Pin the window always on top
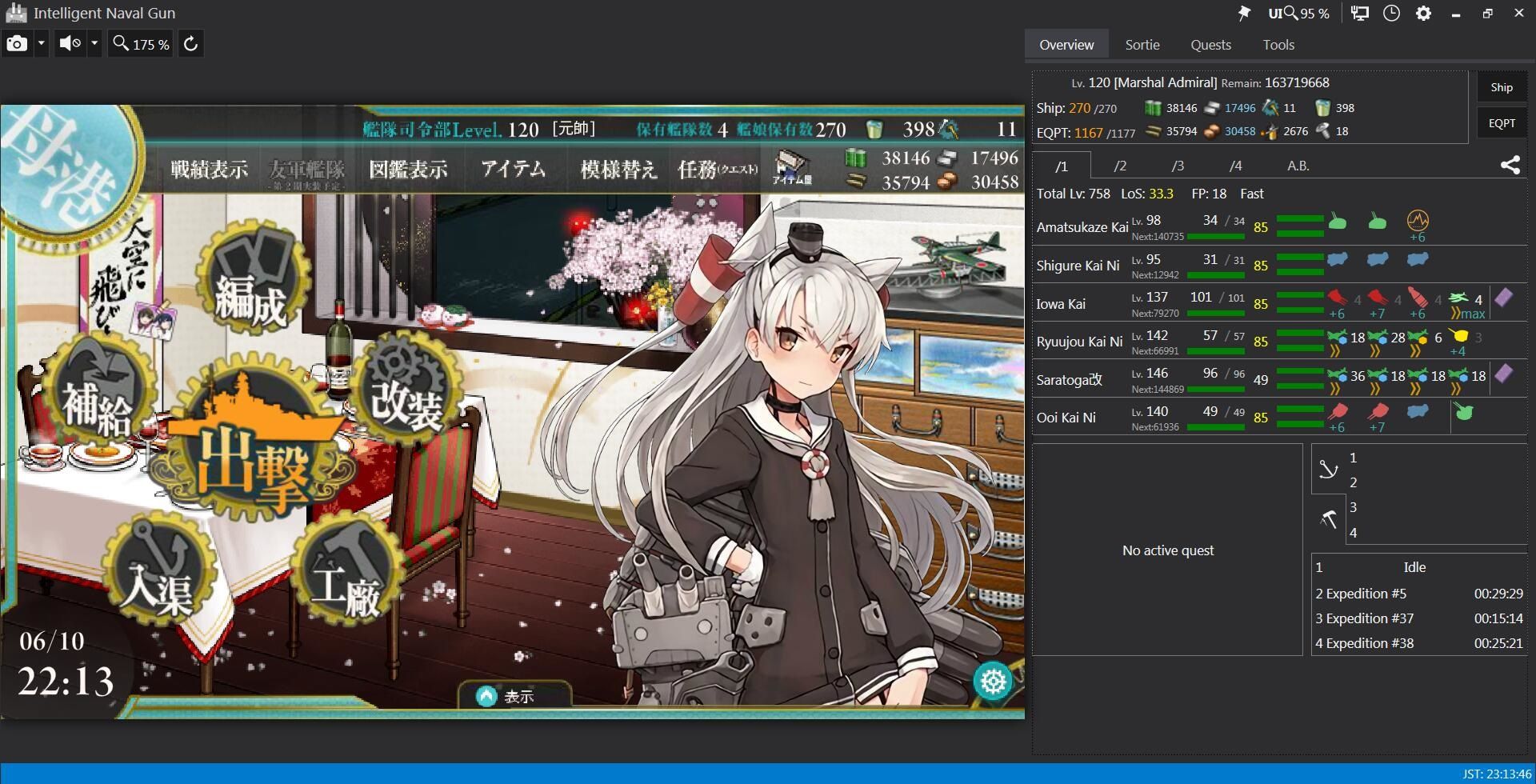The height and width of the screenshot is (784, 1536). click(x=1243, y=14)
